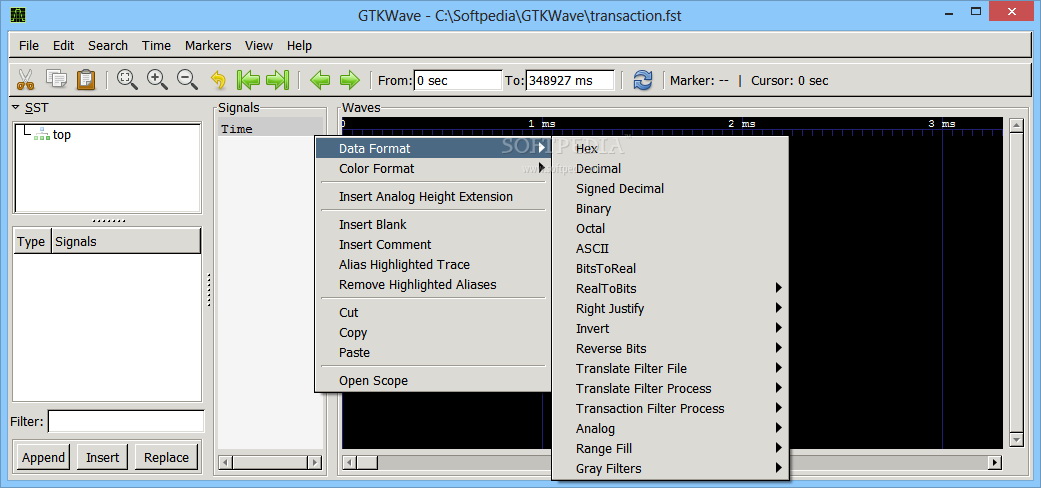Viewport: 1041px width, 488px height.
Task: Click the Cut scissors toolbar icon
Action: click(x=25, y=80)
